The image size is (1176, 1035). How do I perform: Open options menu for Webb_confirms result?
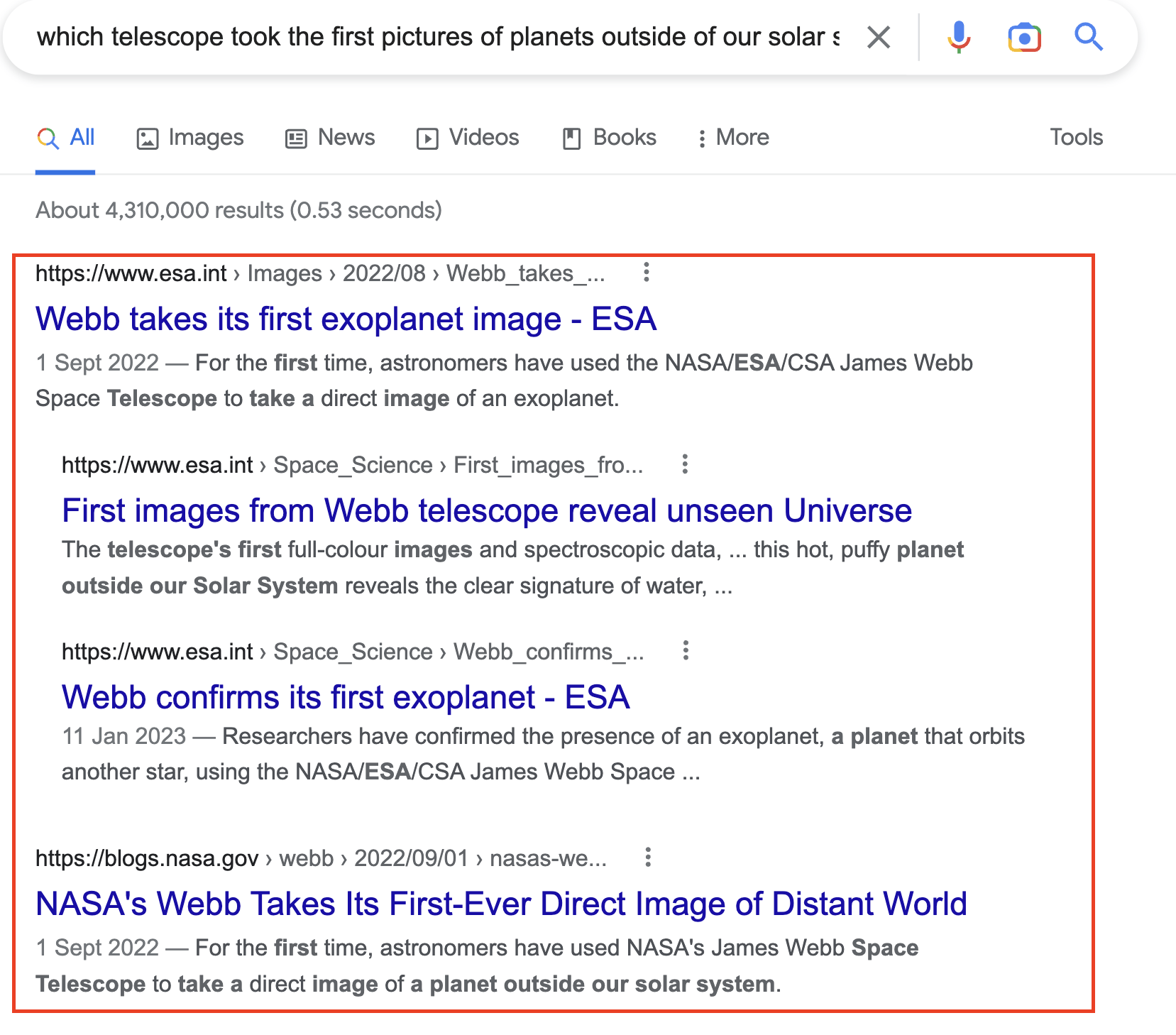686,651
